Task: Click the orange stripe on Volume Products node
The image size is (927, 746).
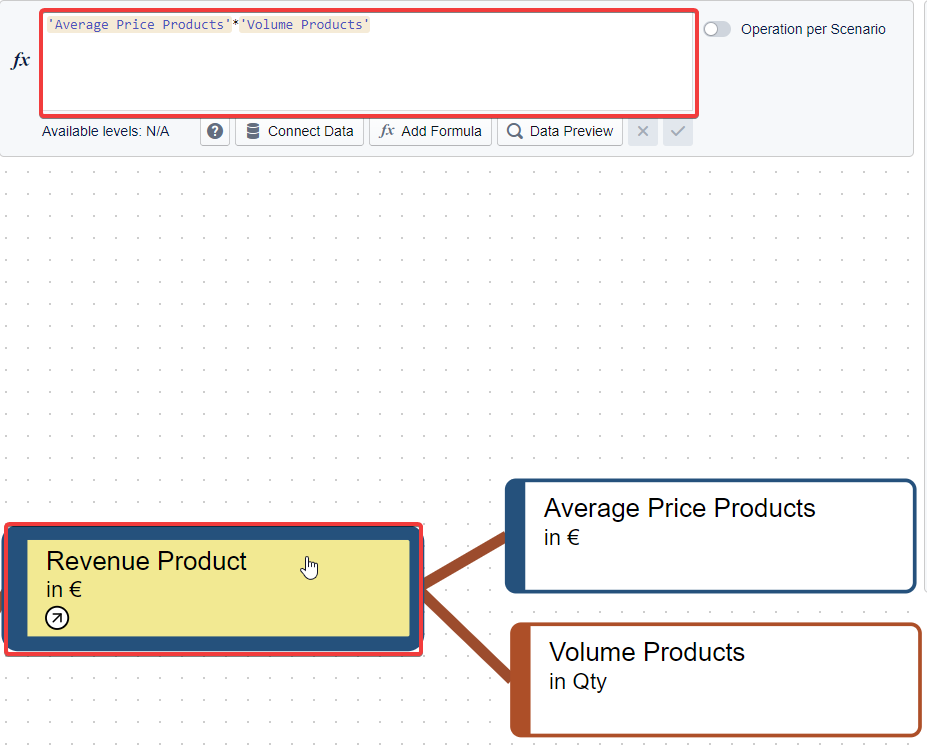Action: (520, 680)
